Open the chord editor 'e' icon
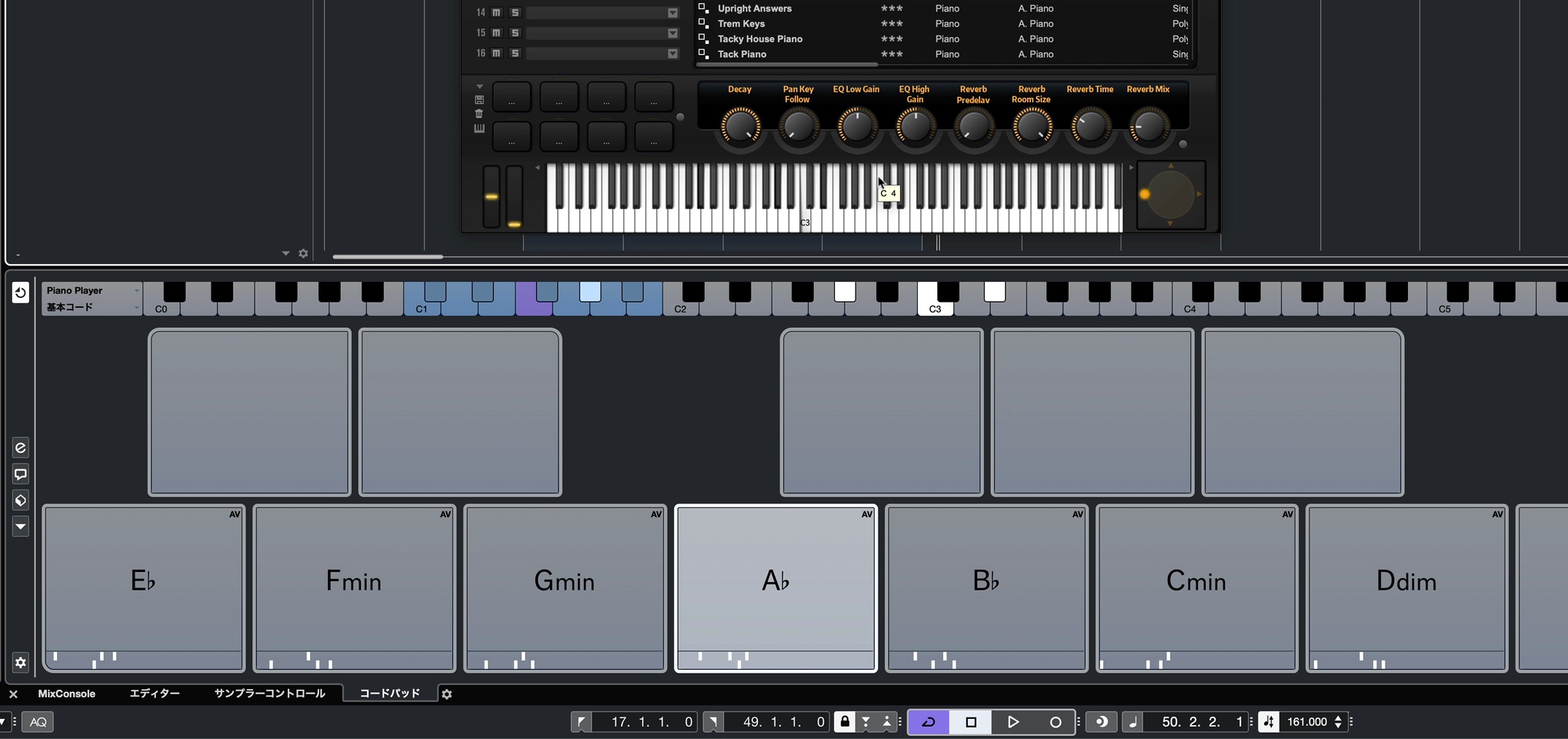The image size is (1568, 739). 21,448
